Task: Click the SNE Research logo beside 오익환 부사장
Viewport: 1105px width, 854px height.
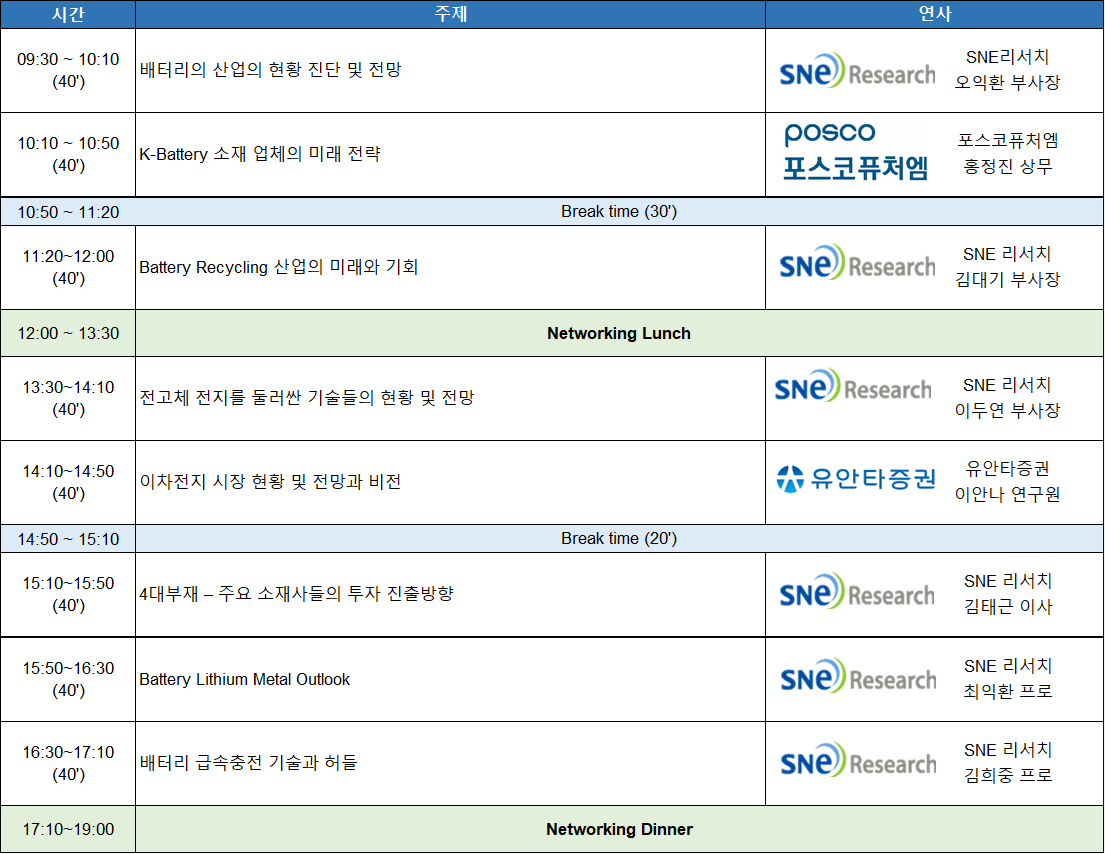Action: coord(857,70)
